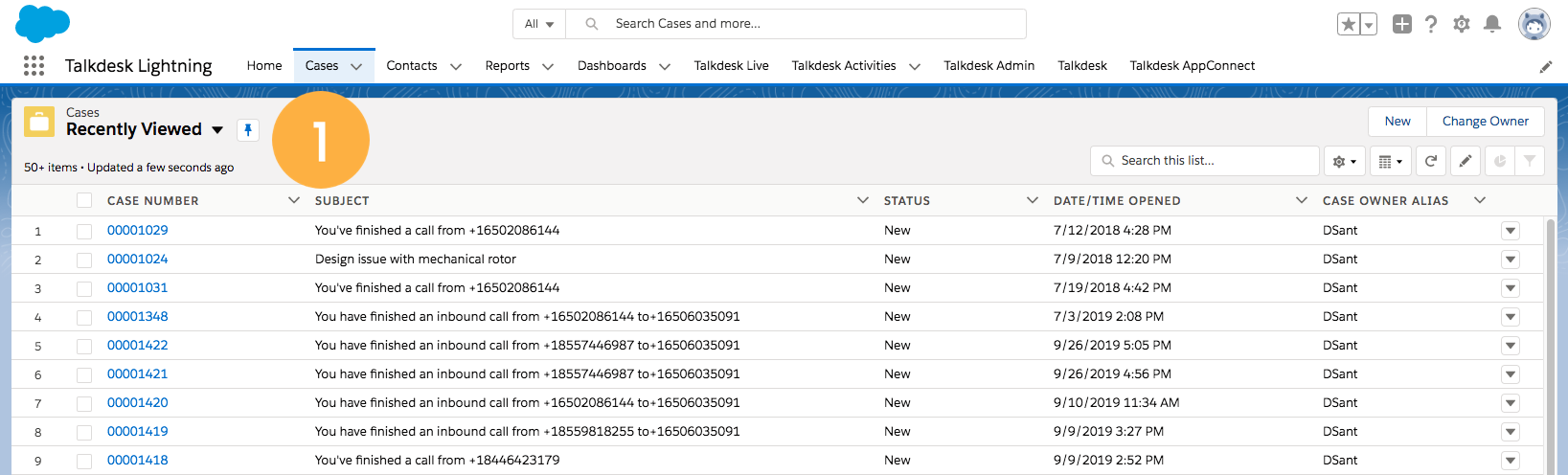The width and height of the screenshot is (1568, 475).
Task: Go to the Home tab
Action: (264, 66)
